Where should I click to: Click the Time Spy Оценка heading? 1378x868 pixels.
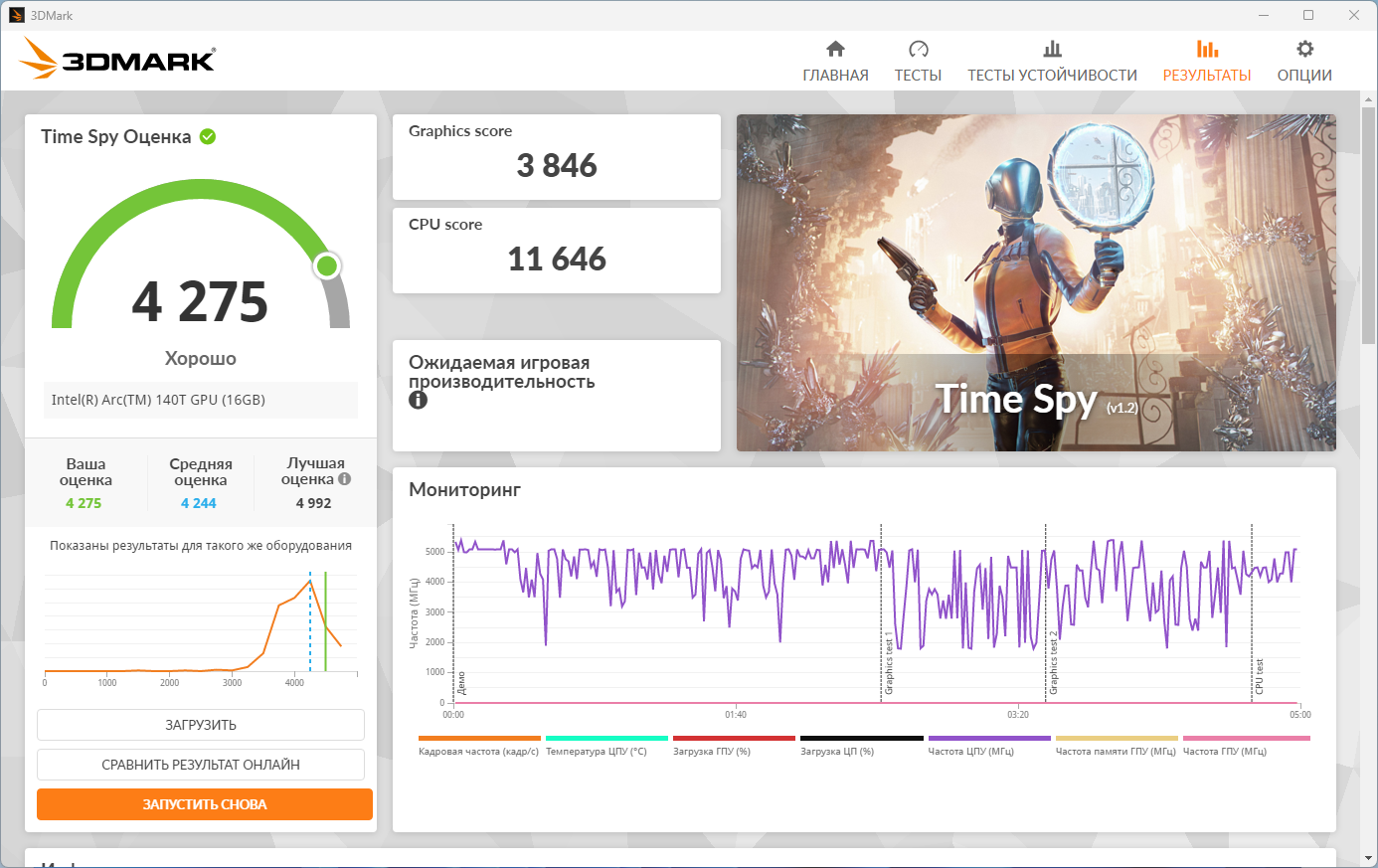(x=115, y=137)
